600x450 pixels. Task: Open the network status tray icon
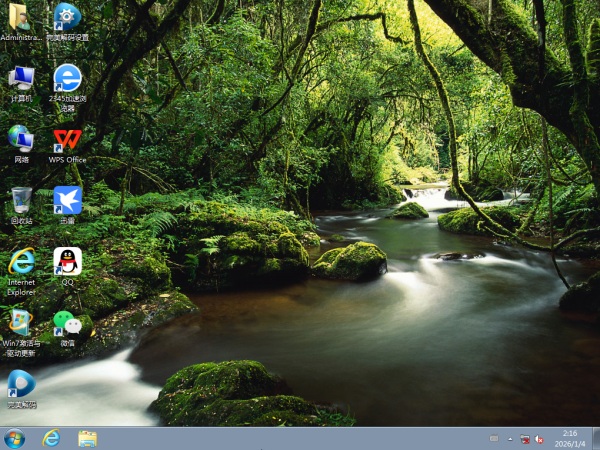524,439
